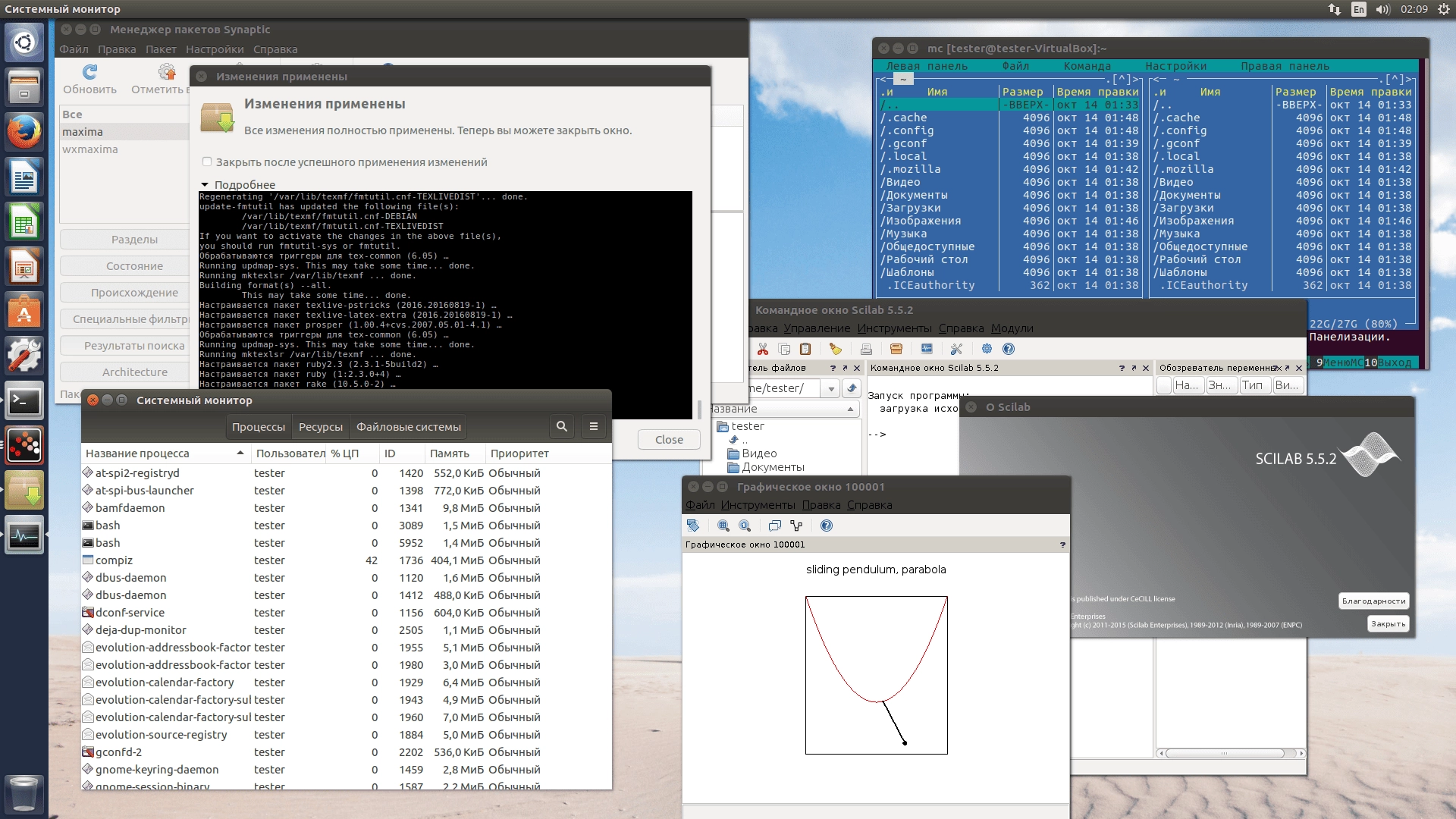
Task: Toggle 2D/3D window icon in graphic window toolbar
Action: (774, 526)
